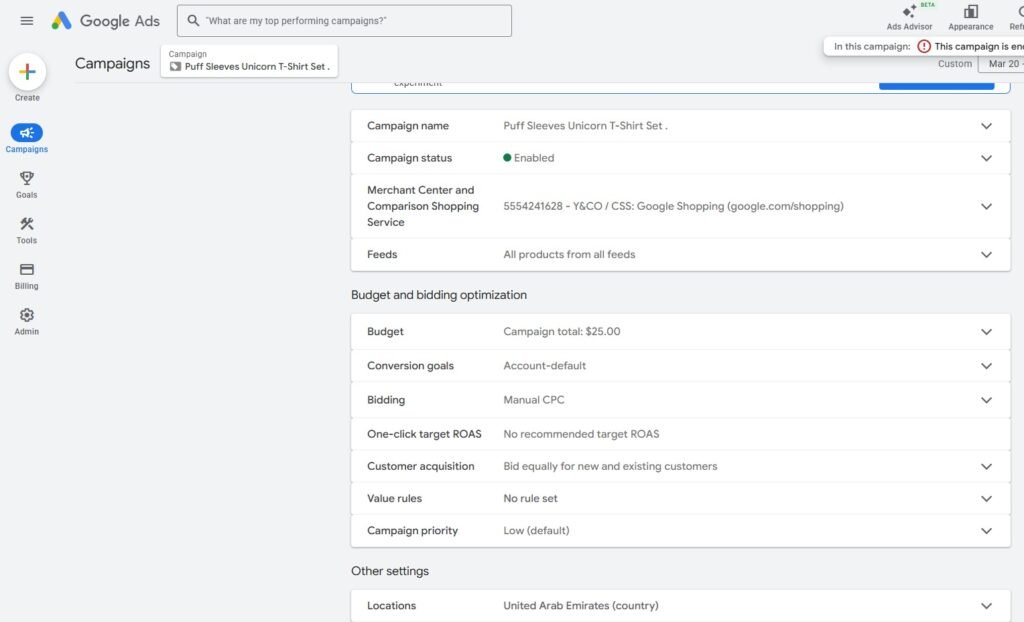Open Admin gear in the sidebar
The image size is (1024, 622).
27,321
